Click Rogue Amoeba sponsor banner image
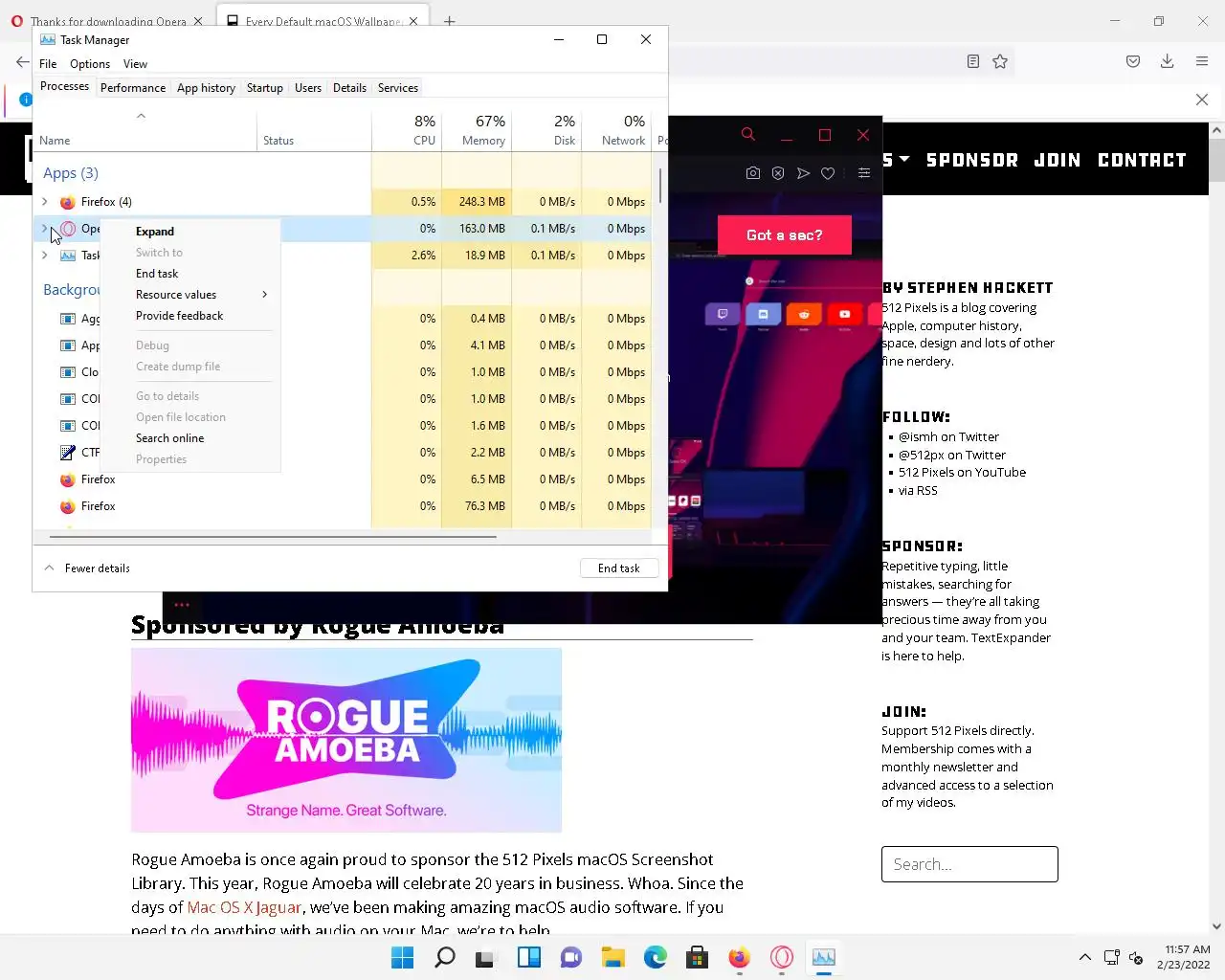Screen dimensions: 1225x980 point(346,740)
